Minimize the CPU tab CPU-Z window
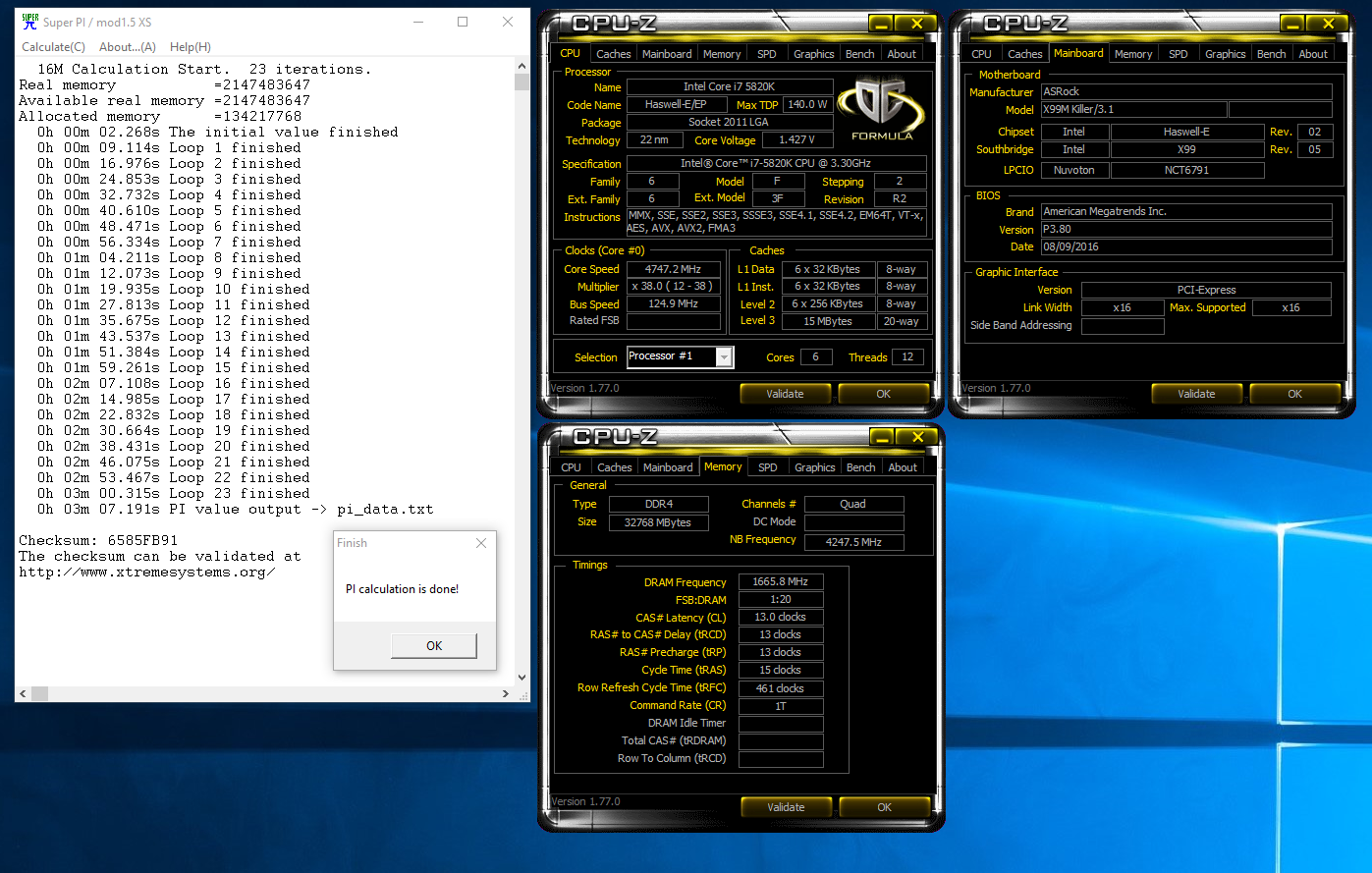Viewport: 1372px width, 873px height. pos(882,25)
